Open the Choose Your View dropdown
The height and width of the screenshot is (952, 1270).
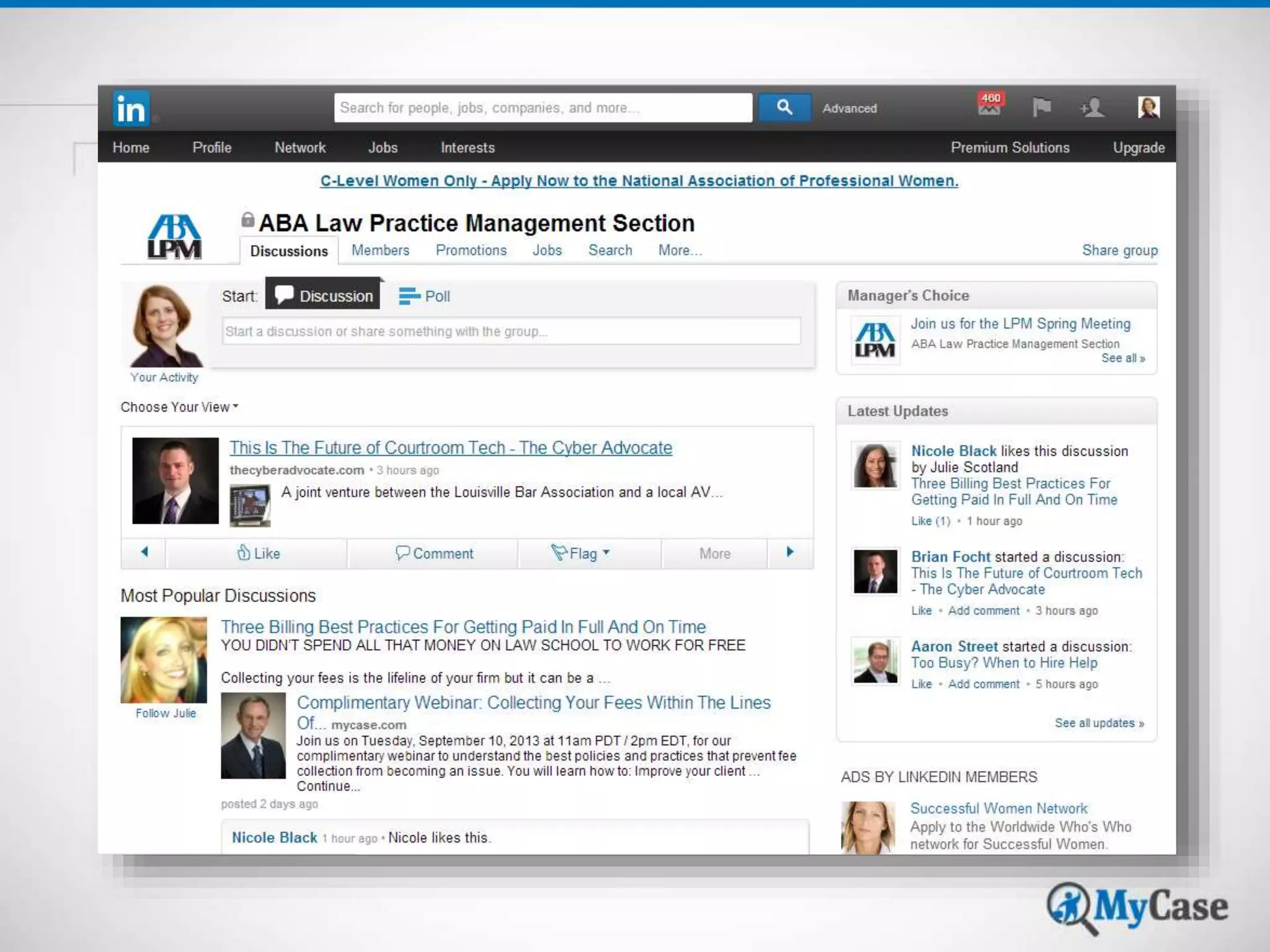pyautogui.click(x=179, y=407)
